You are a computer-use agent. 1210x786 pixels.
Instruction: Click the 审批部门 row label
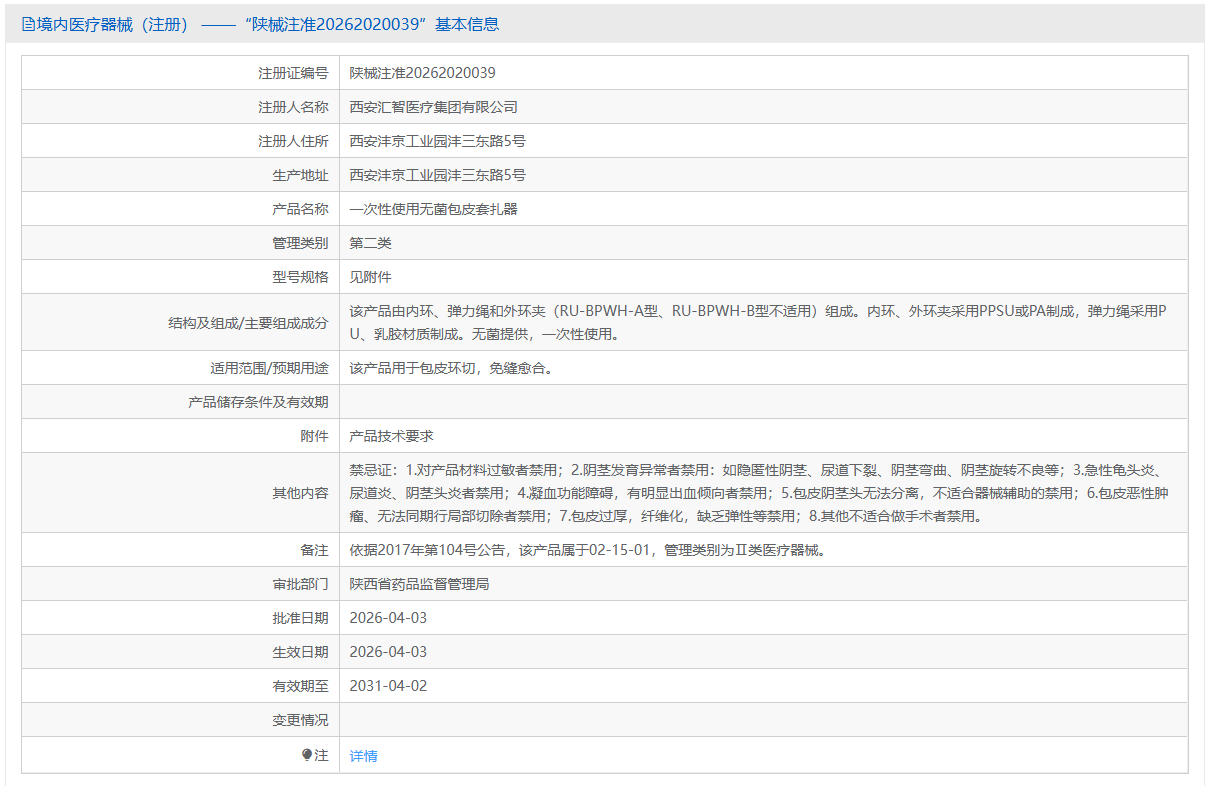[x=300, y=584]
